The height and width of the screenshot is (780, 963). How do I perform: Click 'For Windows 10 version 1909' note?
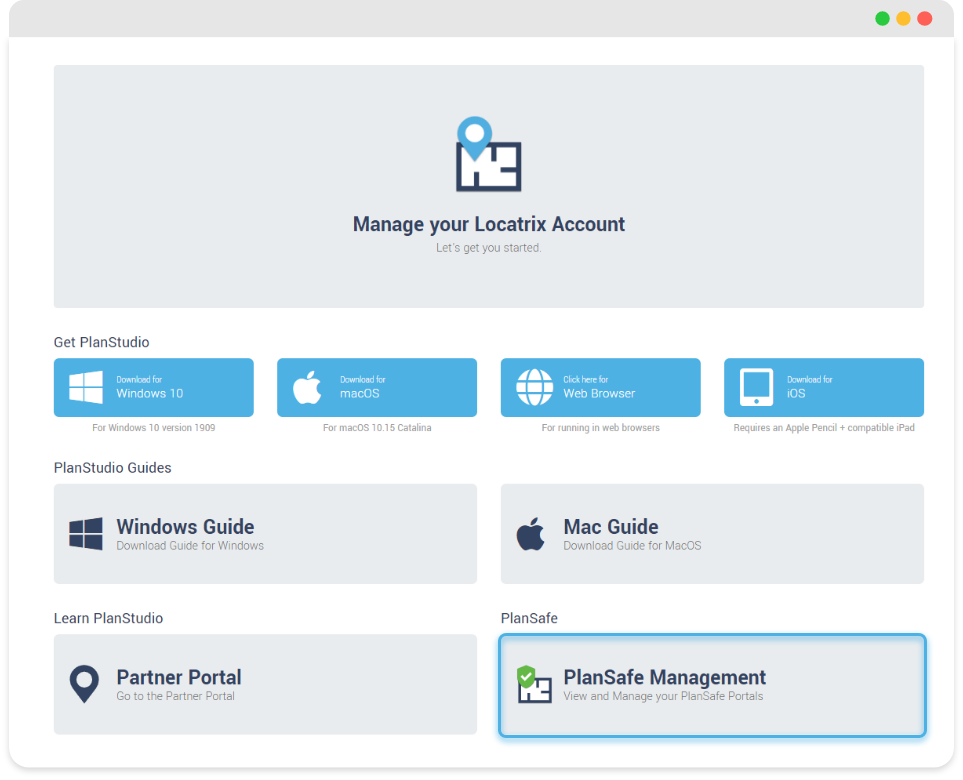tap(154, 427)
